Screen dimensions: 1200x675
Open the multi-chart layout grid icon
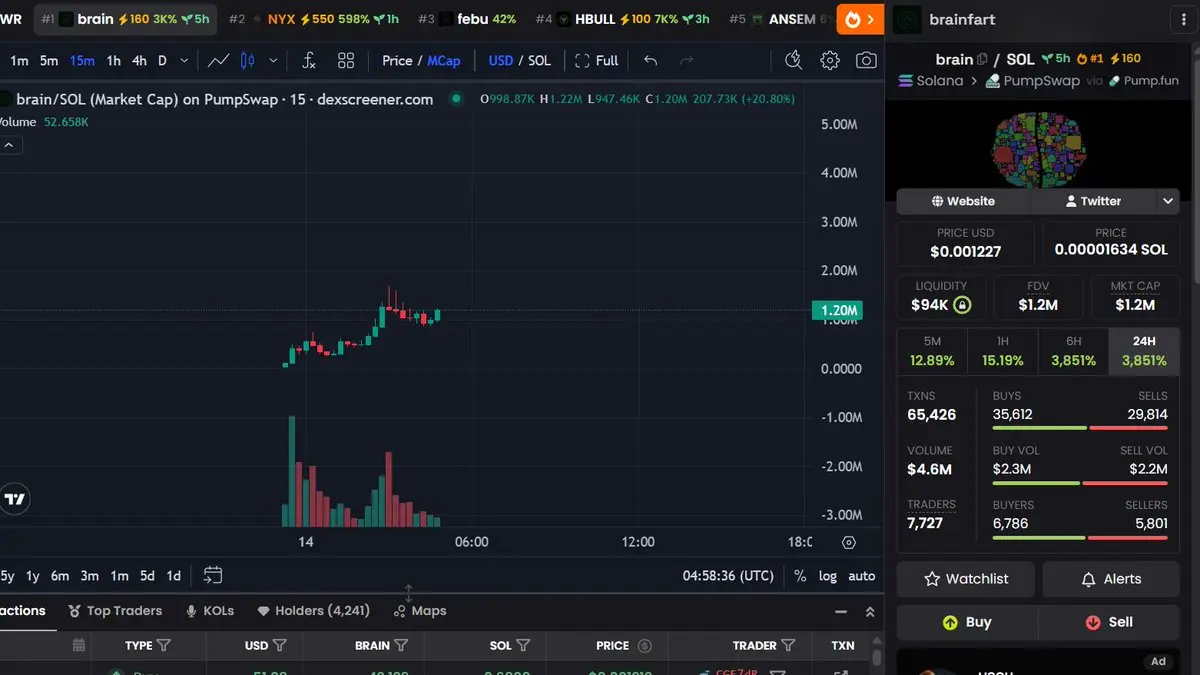[x=346, y=60]
